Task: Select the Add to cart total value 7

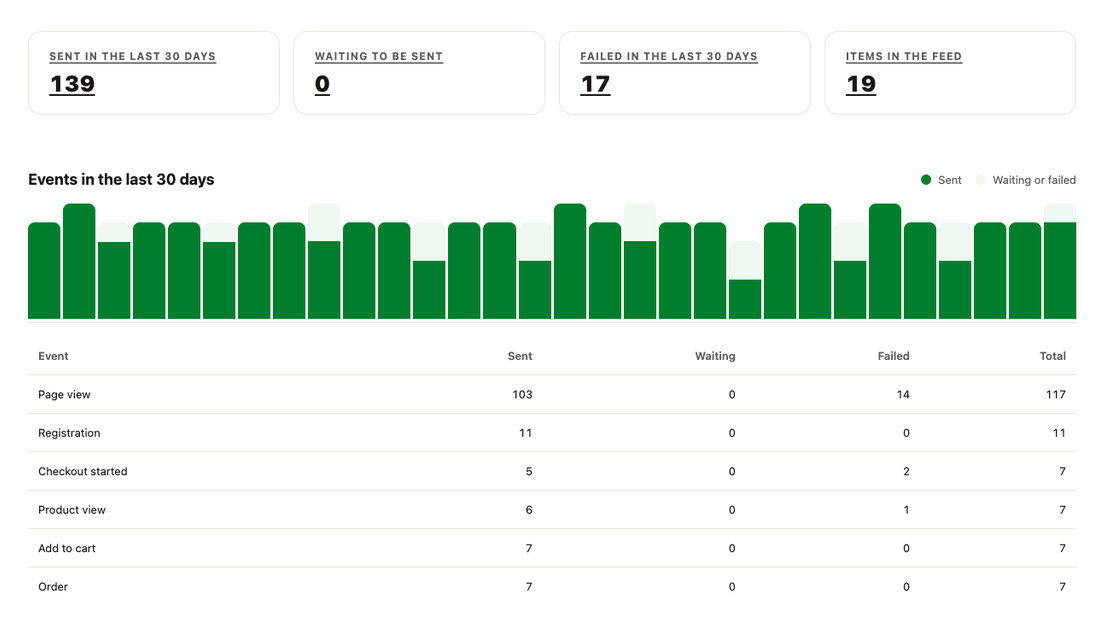Action: 1063,548
